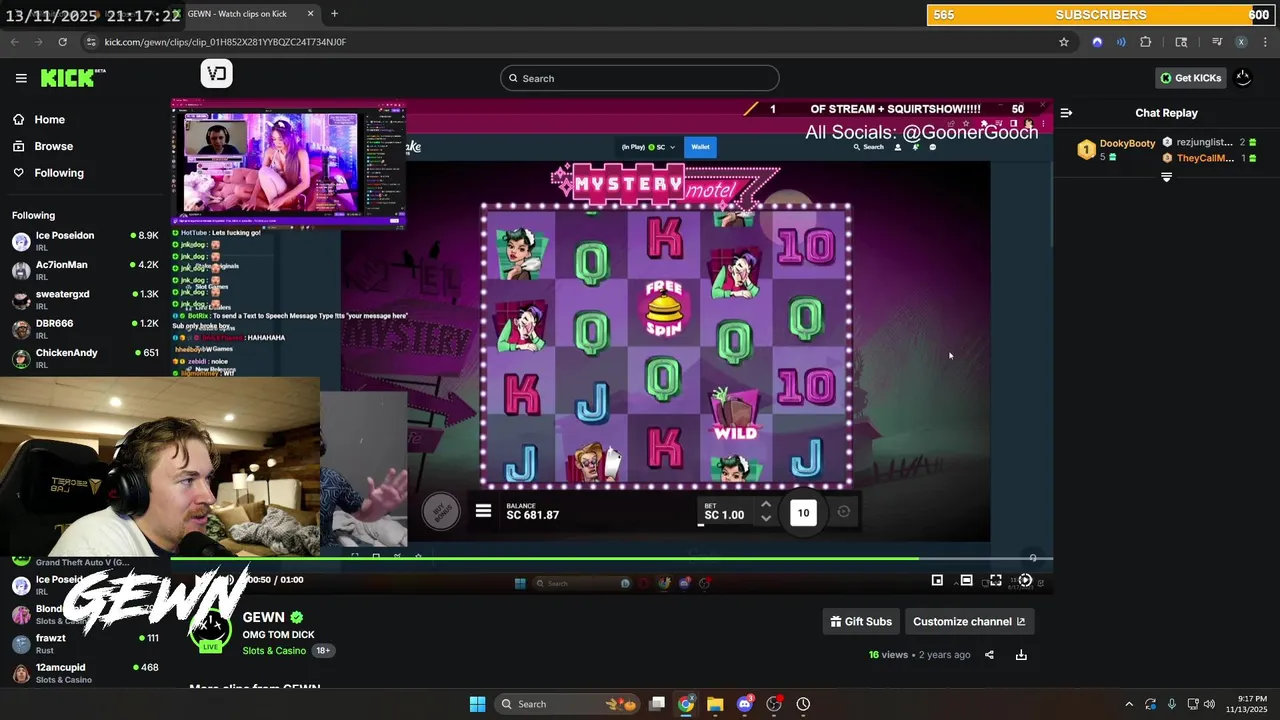
Task: Click Windows taskbar Search box
Action: coord(567,704)
